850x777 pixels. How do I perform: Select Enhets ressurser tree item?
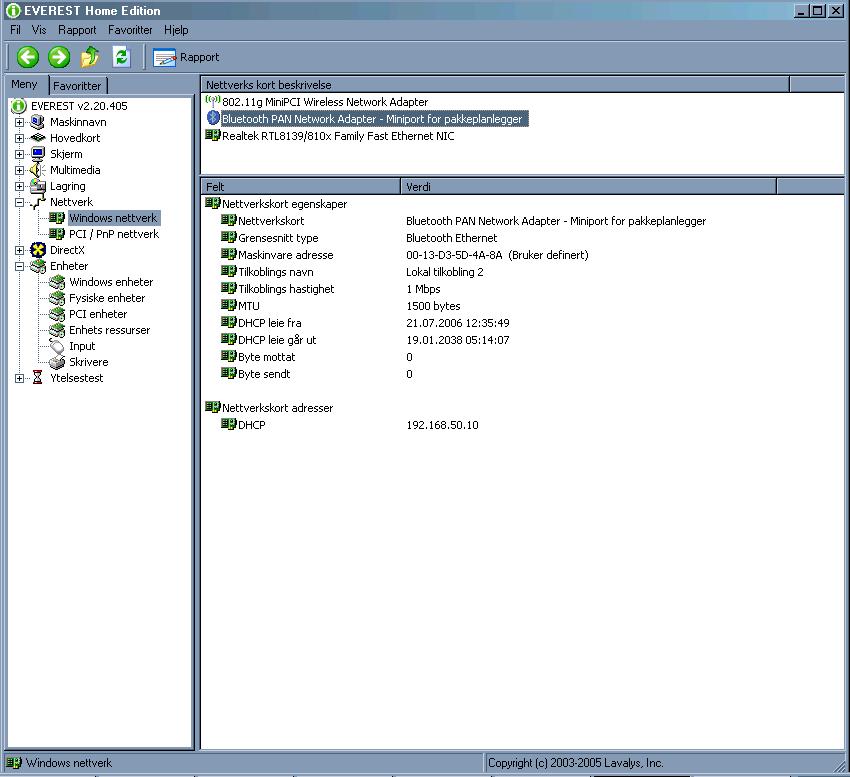pos(110,330)
